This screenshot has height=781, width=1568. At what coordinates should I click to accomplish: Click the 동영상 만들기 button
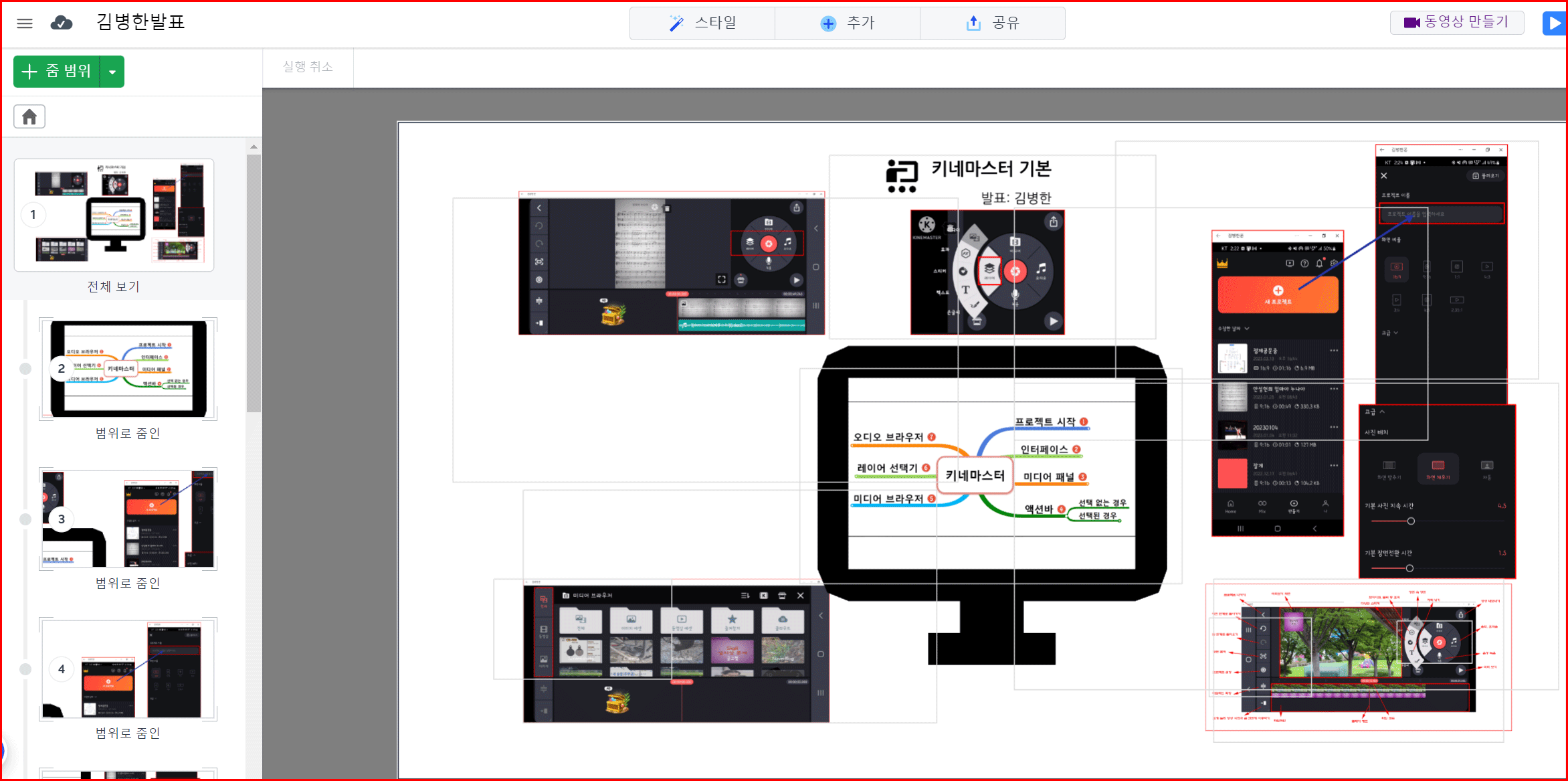[1457, 23]
